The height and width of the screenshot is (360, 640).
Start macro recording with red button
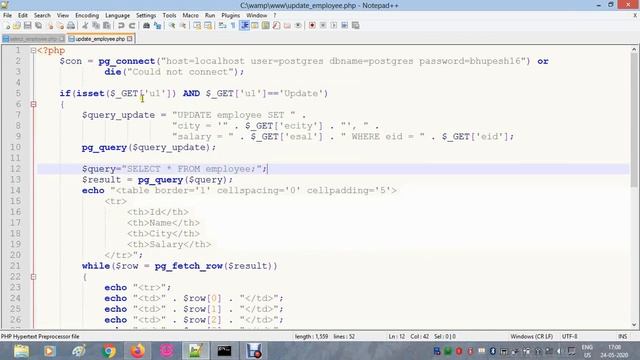(x=312, y=26)
